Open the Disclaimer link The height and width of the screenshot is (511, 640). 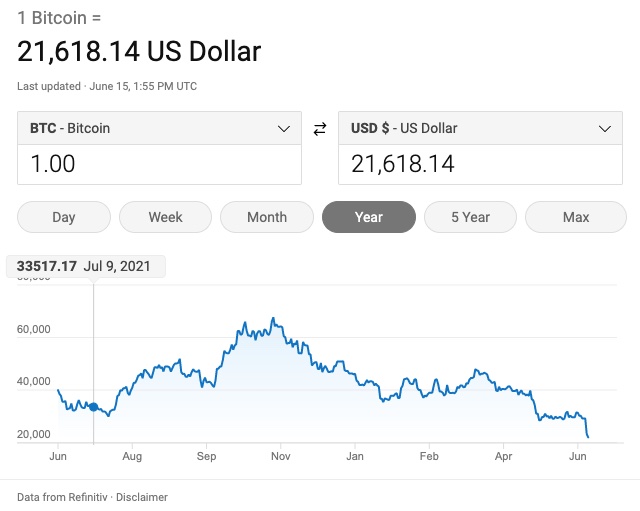pyautogui.click(x=144, y=497)
